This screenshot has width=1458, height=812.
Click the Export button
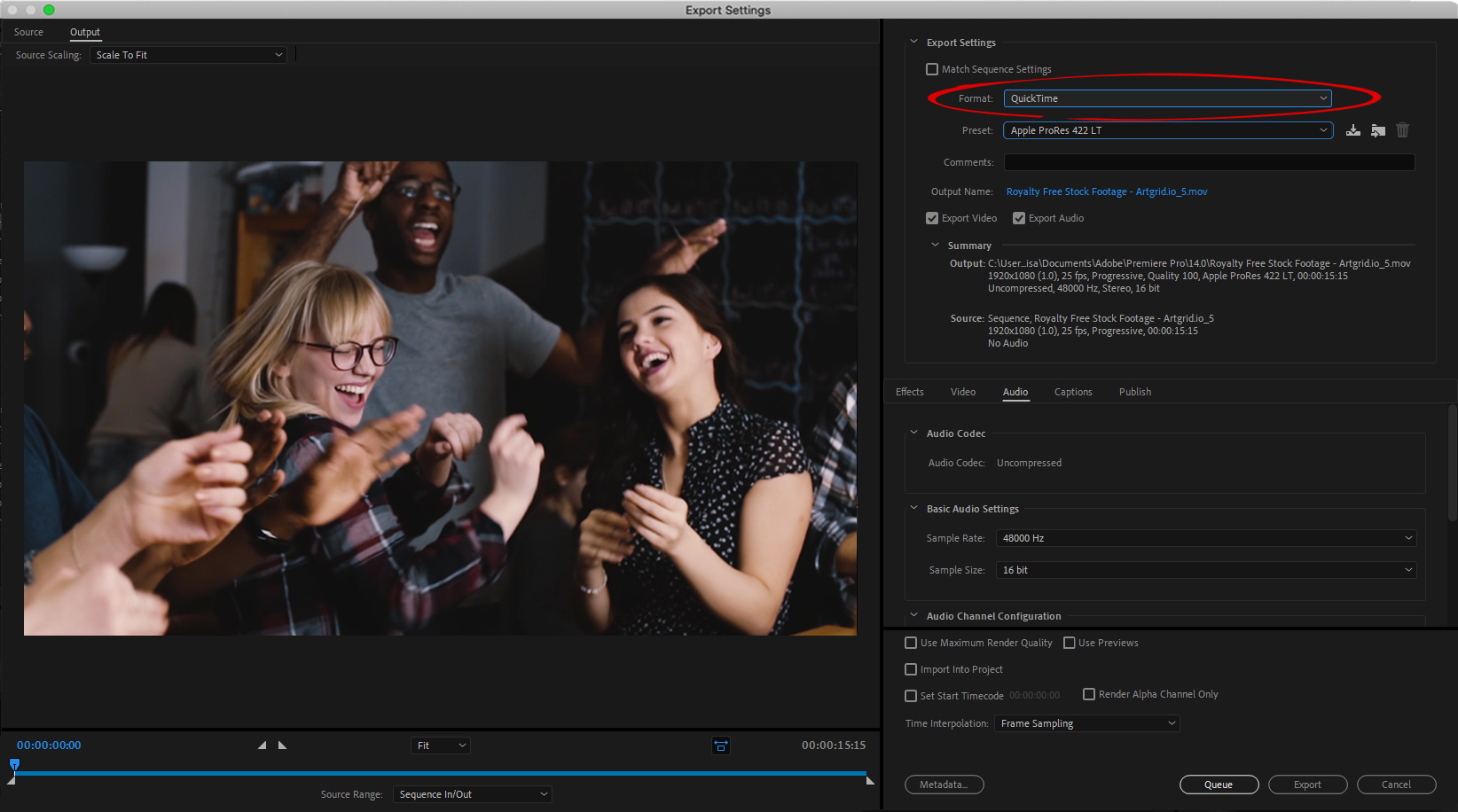(x=1307, y=785)
